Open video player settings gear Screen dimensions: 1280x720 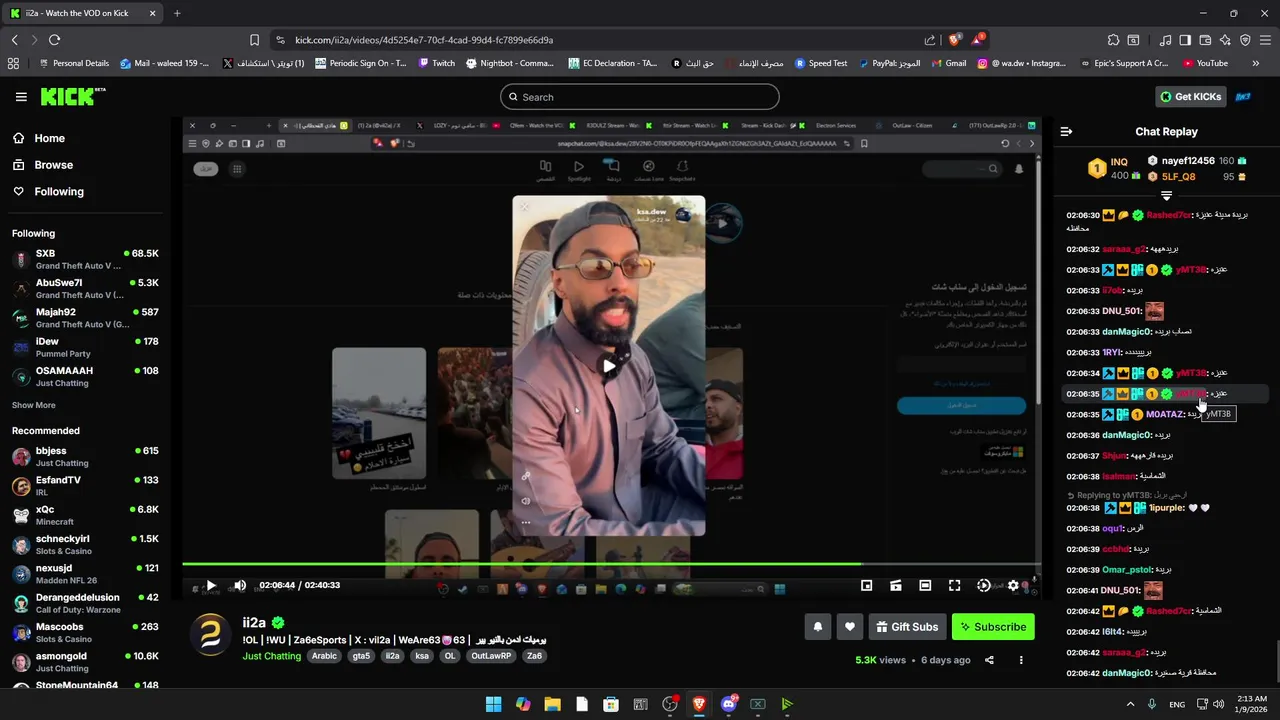point(1013,585)
